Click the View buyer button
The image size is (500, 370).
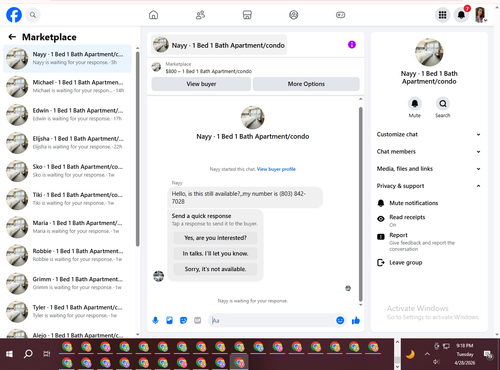[201, 84]
